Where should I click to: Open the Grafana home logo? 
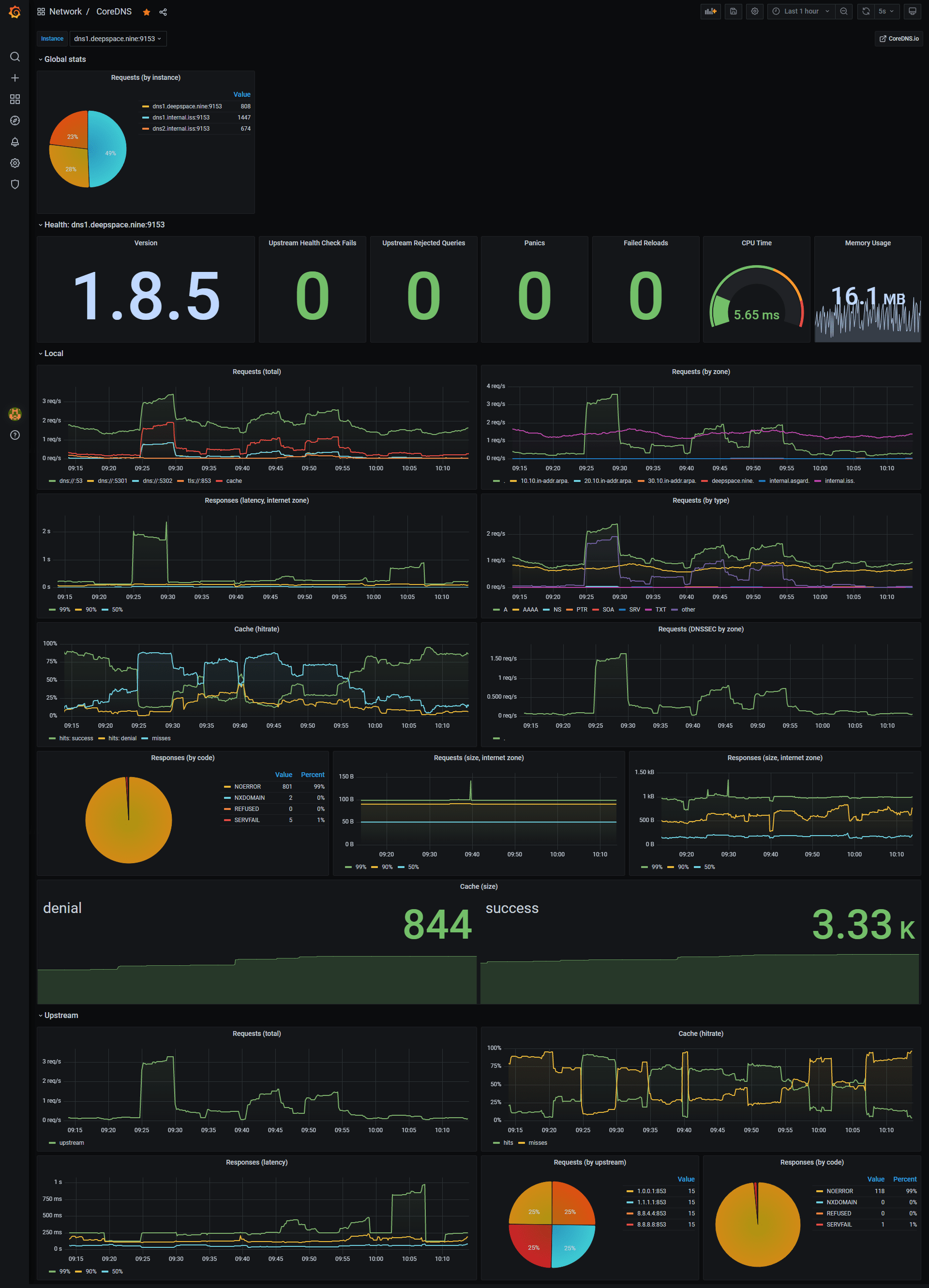15,12
